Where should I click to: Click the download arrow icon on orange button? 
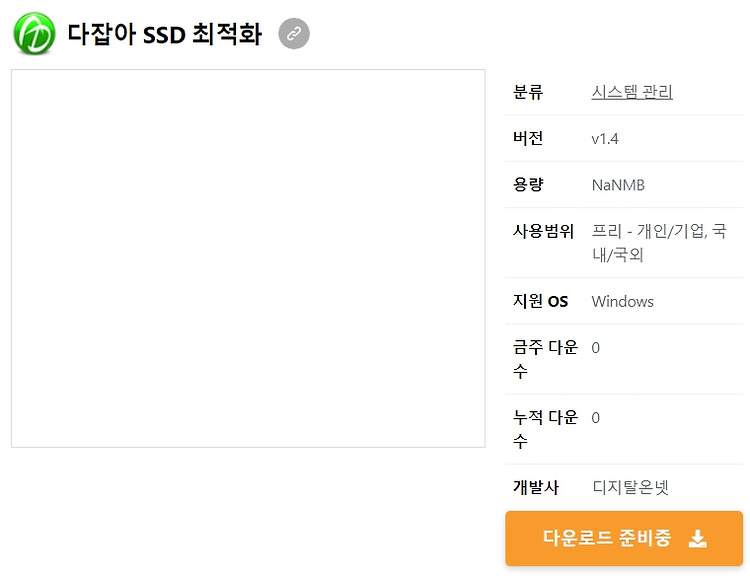coord(698,539)
